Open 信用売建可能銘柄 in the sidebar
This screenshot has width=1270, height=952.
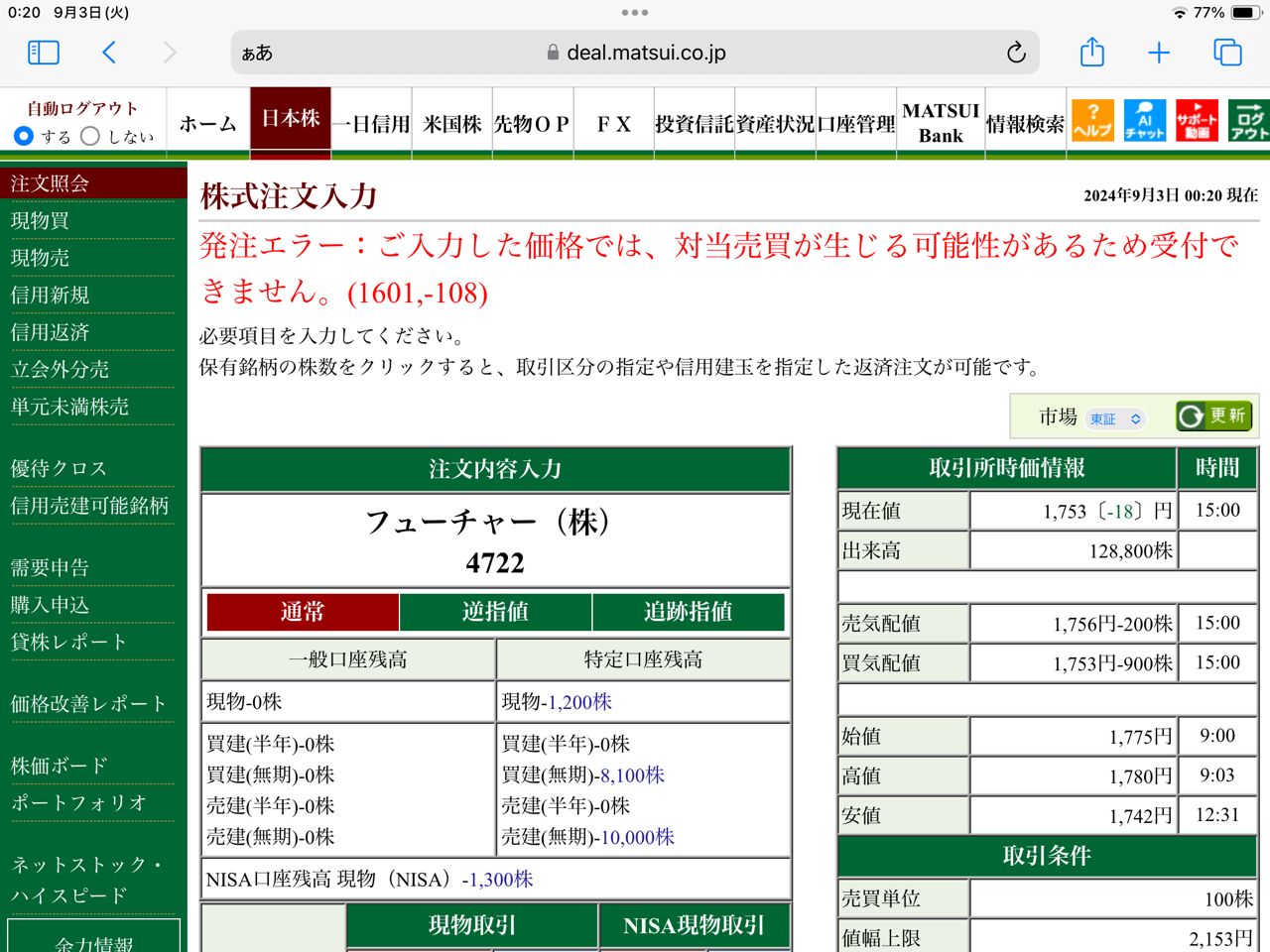(x=91, y=506)
